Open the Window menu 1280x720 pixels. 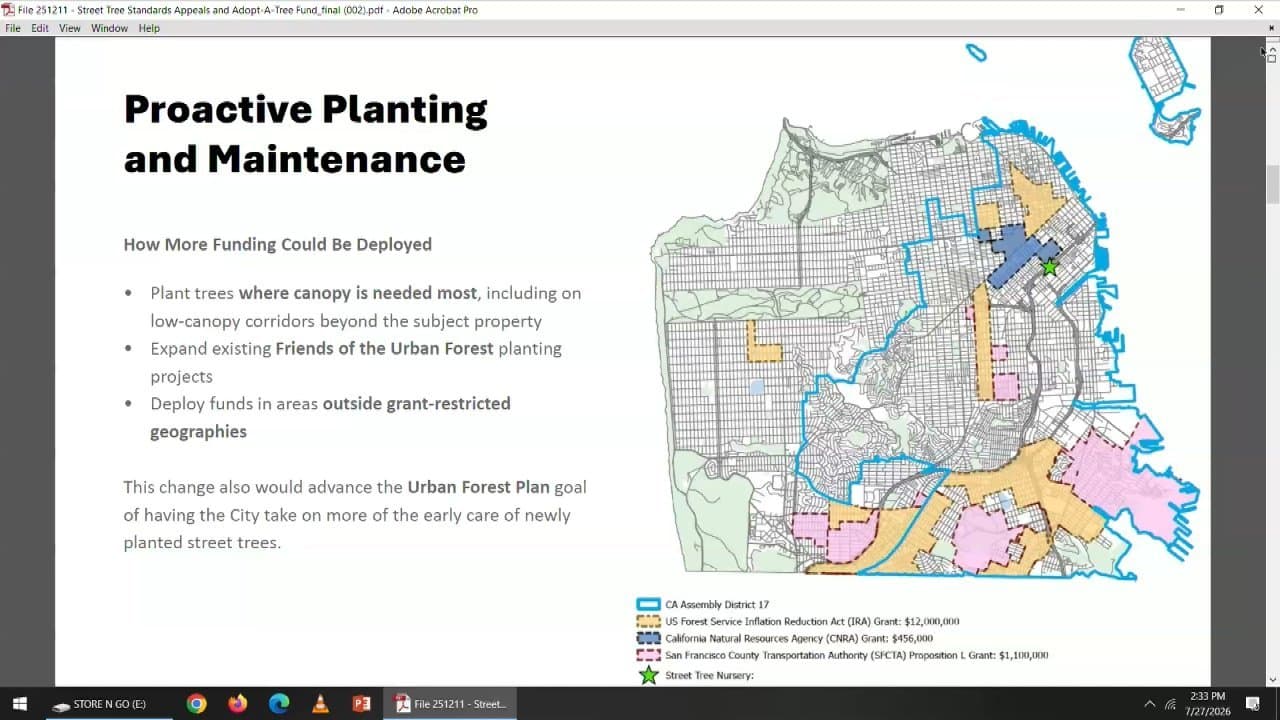(x=109, y=28)
